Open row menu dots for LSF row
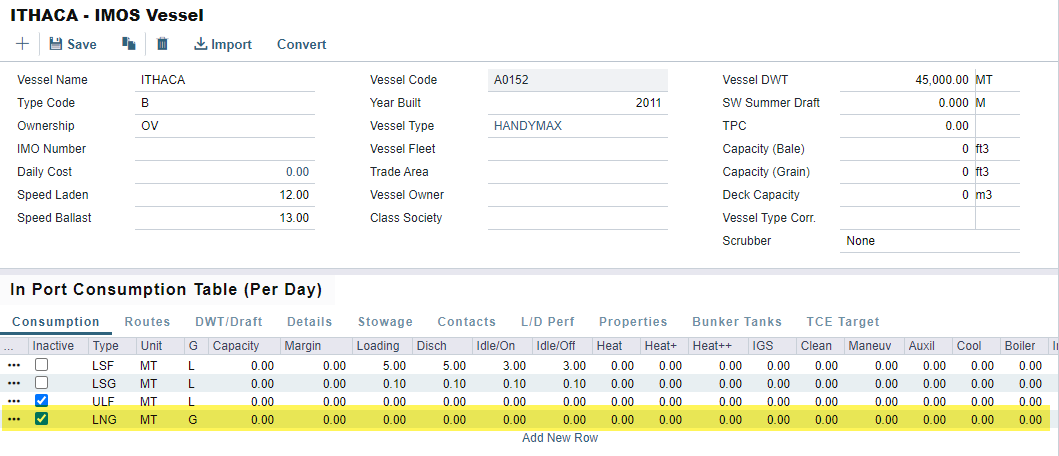 (14, 366)
